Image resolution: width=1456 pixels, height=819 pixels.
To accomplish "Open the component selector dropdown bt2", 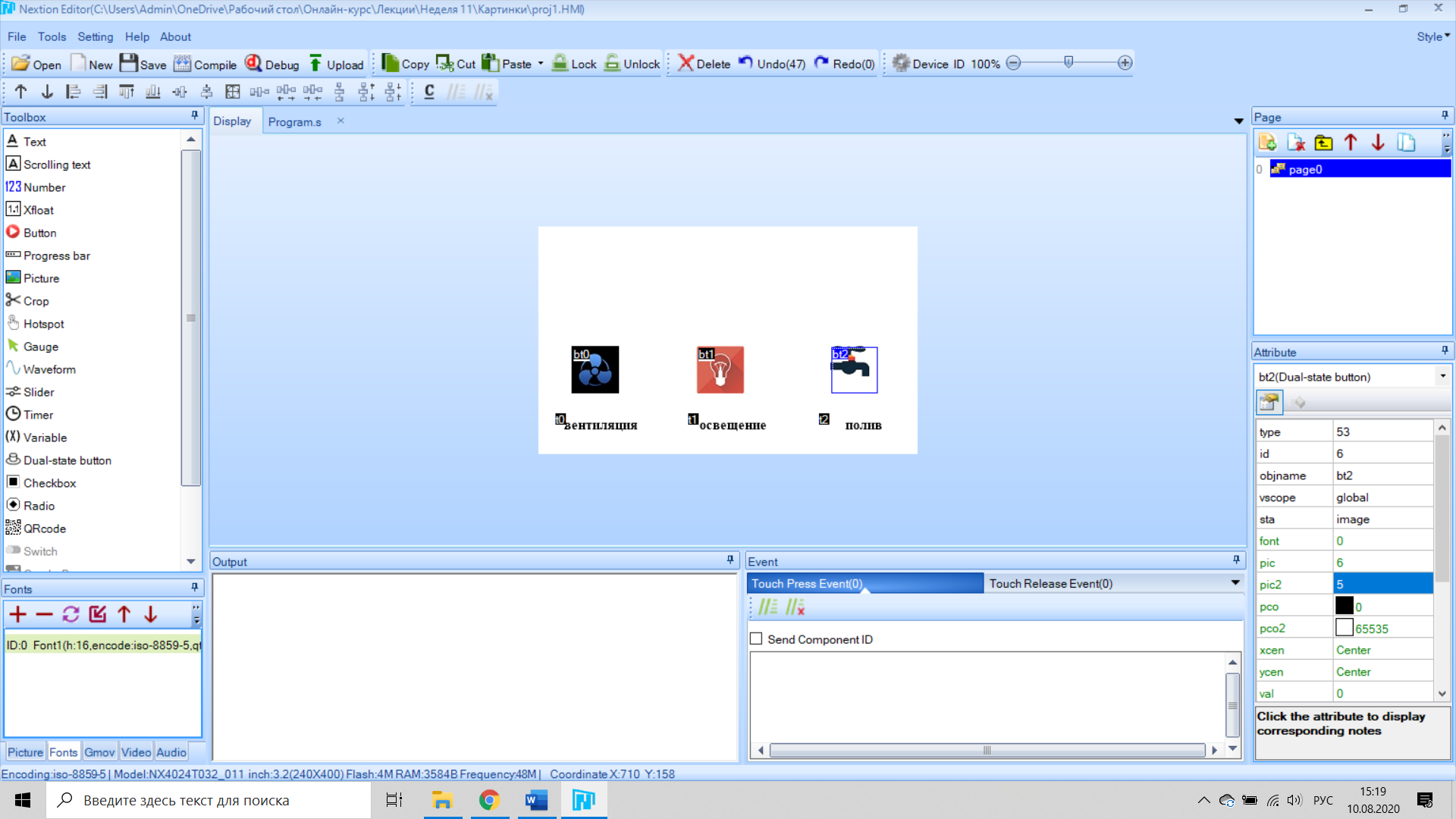I will coord(1442,377).
